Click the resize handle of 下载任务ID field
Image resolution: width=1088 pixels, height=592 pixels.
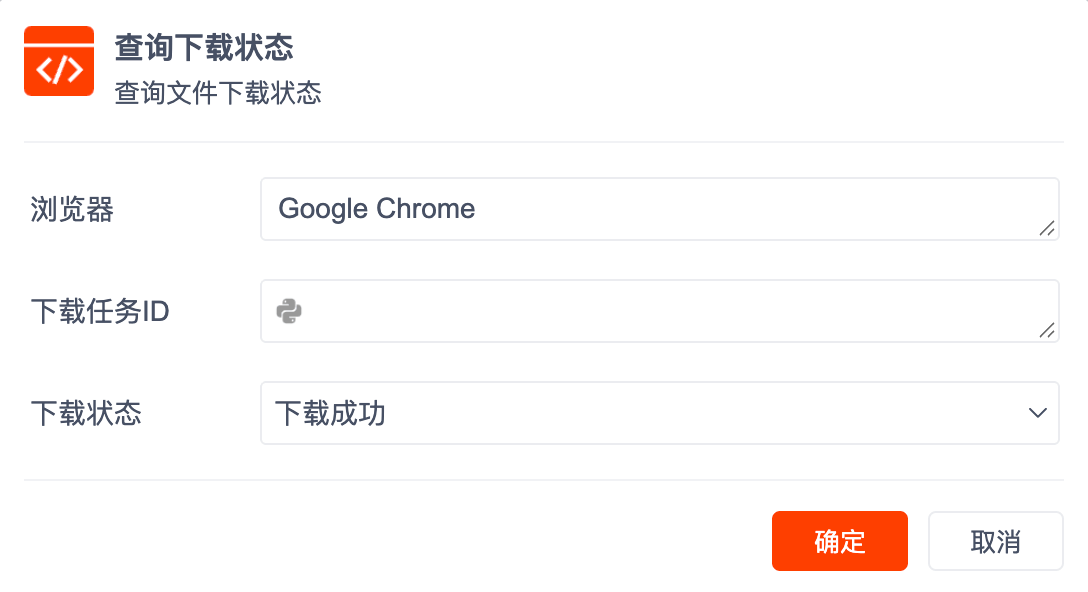coord(1046,330)
